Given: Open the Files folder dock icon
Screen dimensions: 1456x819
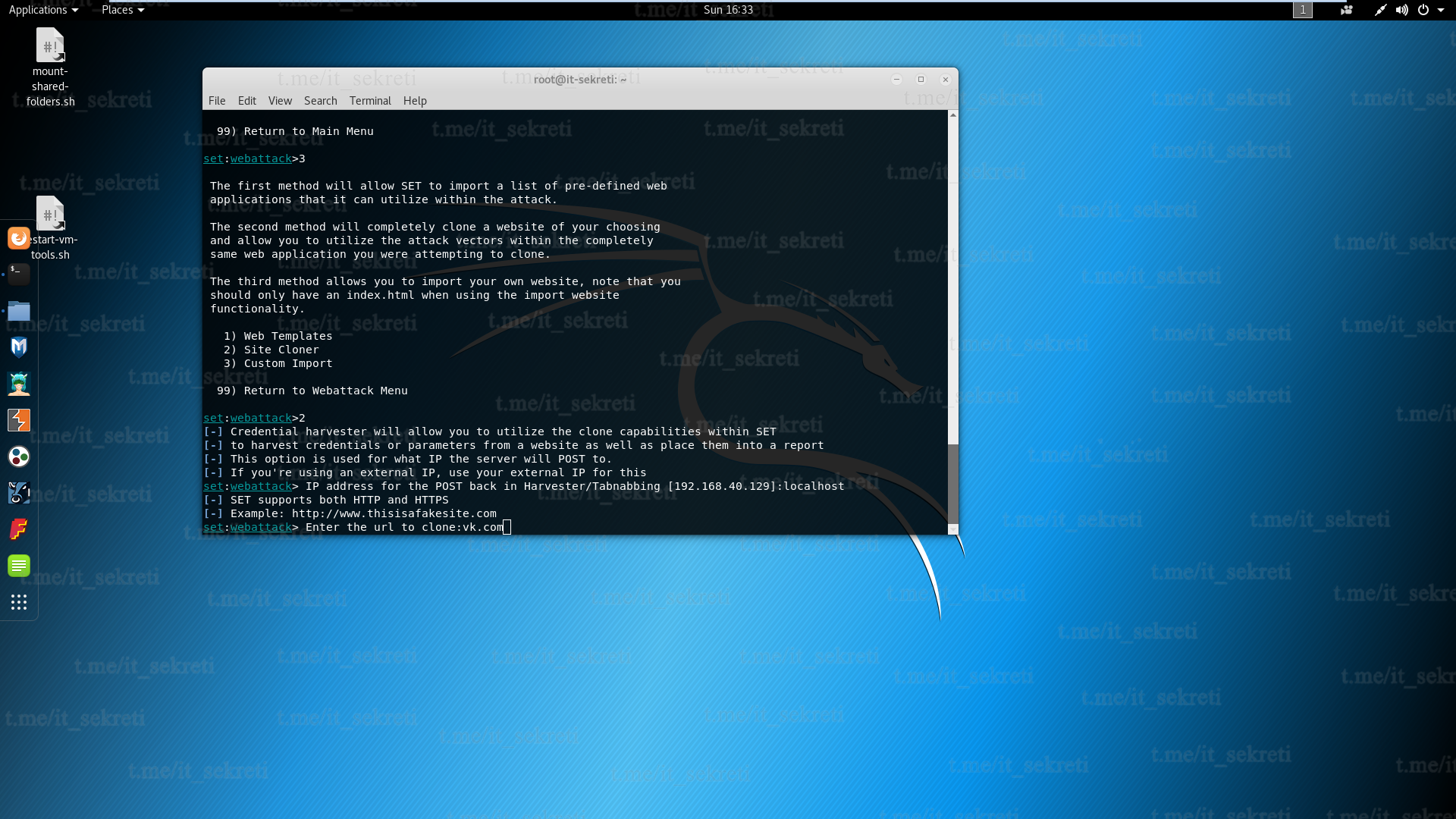Looking at the screenshot, I should click(x=19, y=311).
